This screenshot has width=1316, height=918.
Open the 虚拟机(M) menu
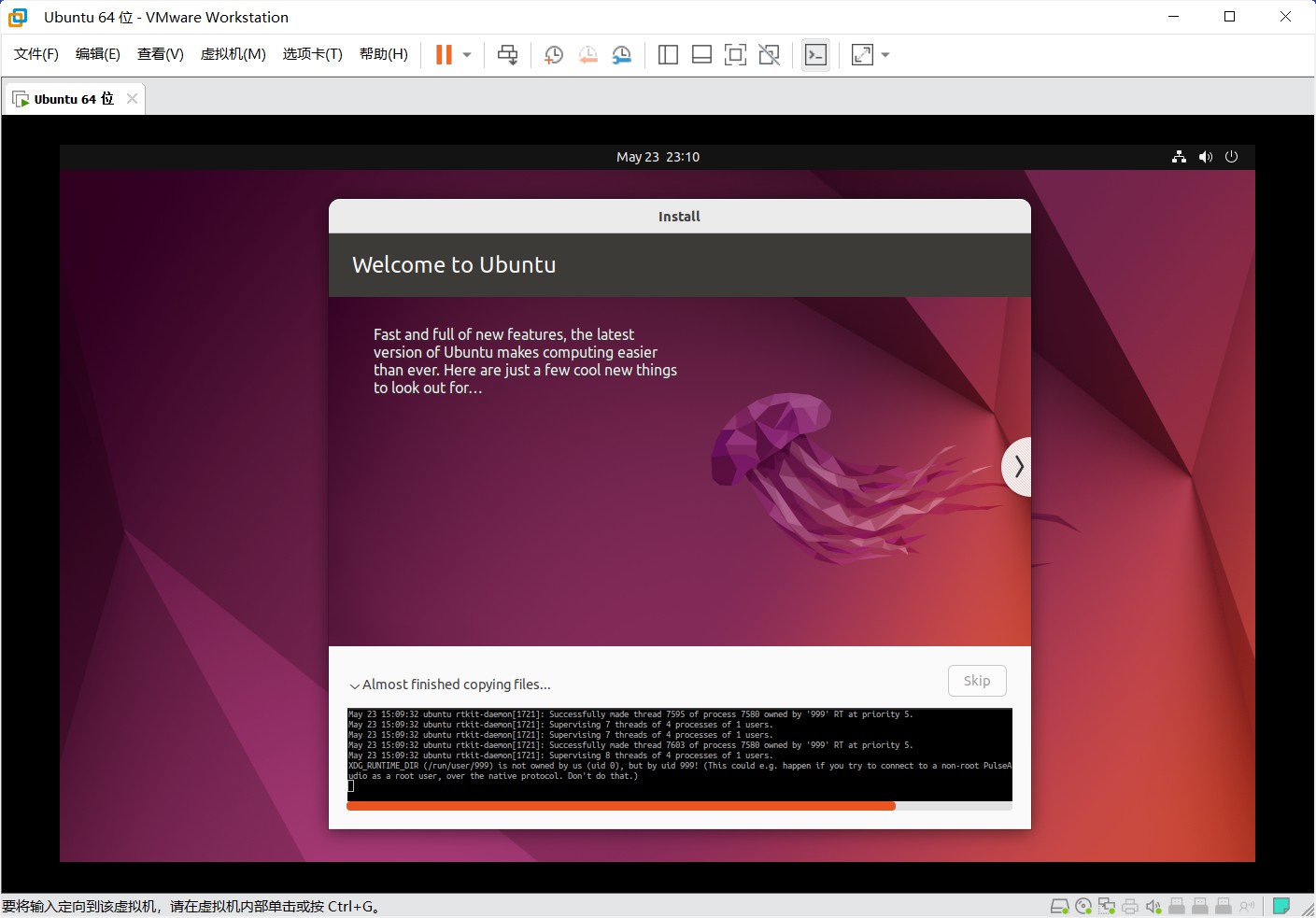[233, 54]
